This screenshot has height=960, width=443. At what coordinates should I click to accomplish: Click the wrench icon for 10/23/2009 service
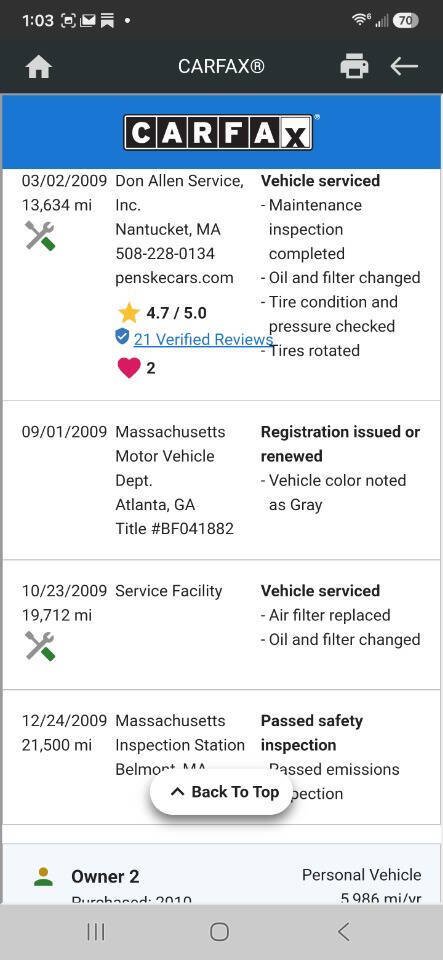point(40,646)
